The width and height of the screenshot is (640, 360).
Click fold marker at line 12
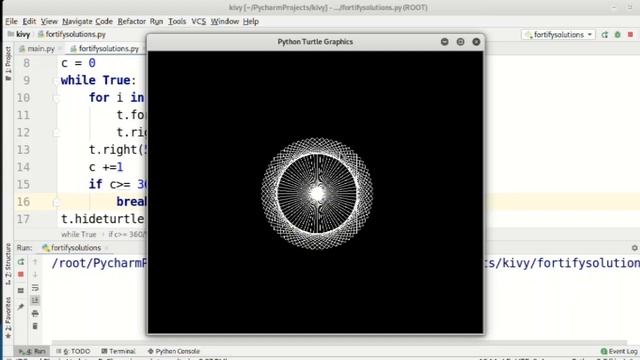point(56,133)
